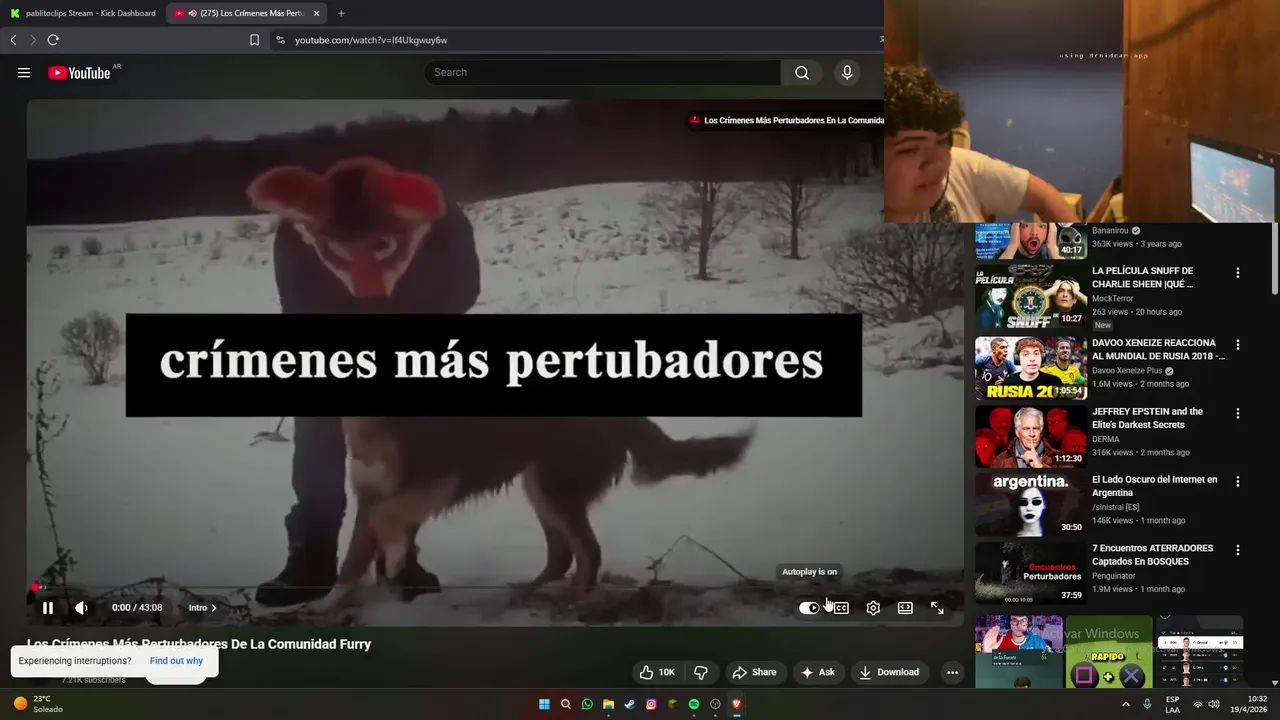Open the Windows Start menu

[x=544, y=704]
